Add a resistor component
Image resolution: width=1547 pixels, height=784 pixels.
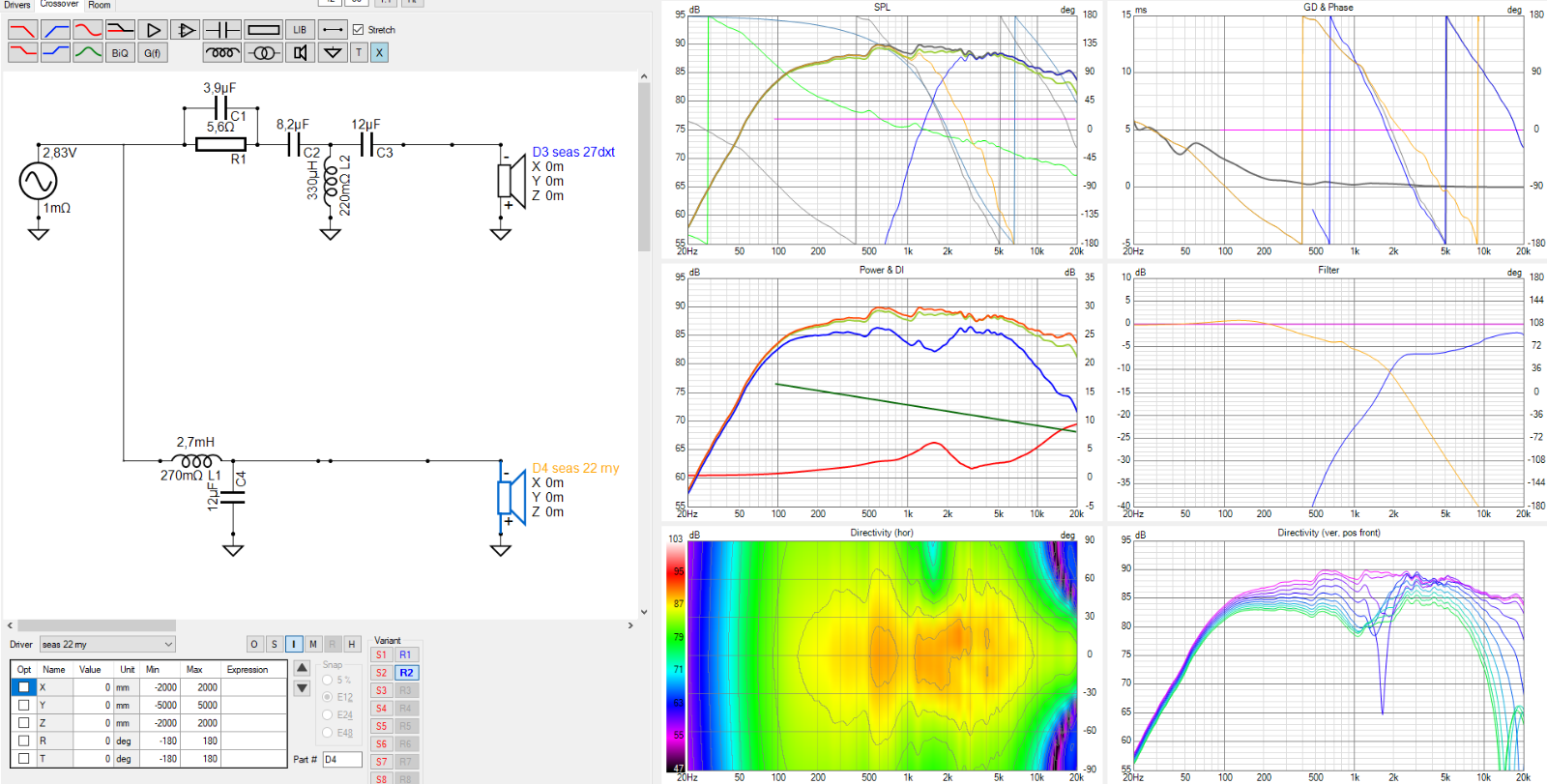pyautogui.click(x=263, y=30)
